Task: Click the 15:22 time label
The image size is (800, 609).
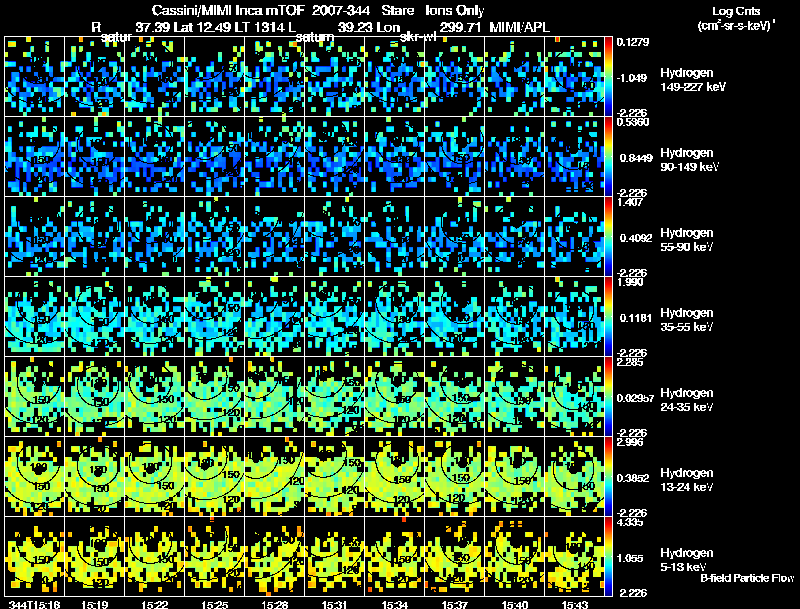Action: (155, 604)
